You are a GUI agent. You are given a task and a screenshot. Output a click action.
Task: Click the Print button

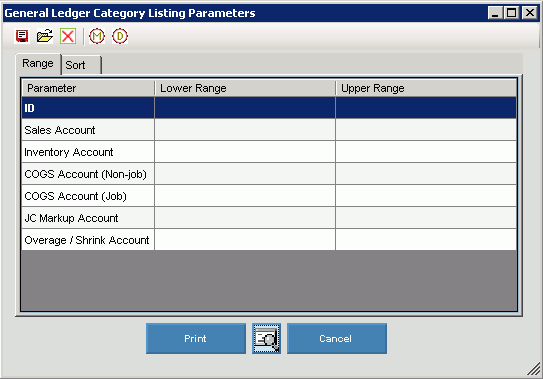pos(196,338)
